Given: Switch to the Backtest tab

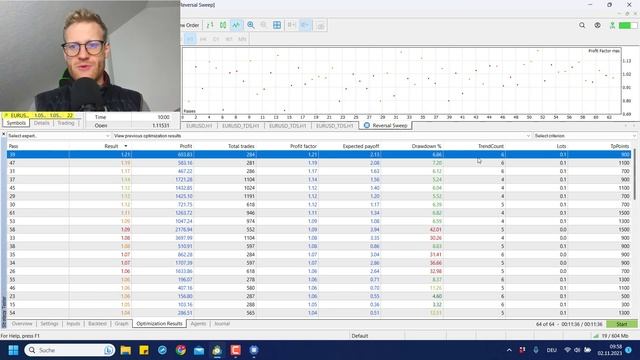Looking at the screenshot, I should pyautogui.click(x=97, y=324).
